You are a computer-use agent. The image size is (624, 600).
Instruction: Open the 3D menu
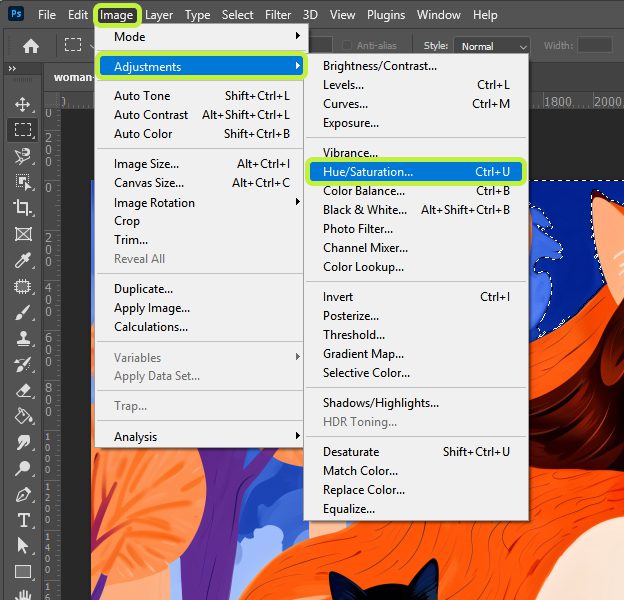click(310, 15)
